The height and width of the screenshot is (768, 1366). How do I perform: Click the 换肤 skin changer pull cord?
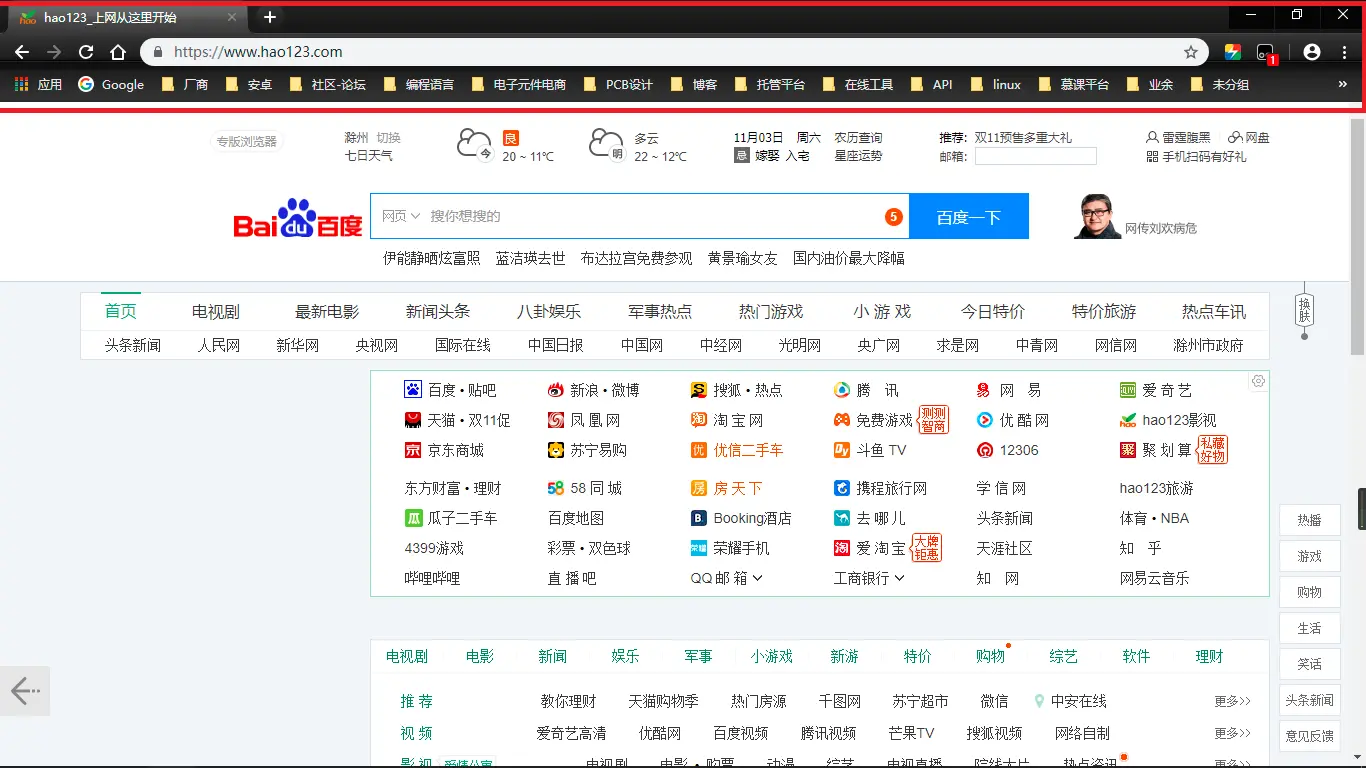coord(1304,310)
